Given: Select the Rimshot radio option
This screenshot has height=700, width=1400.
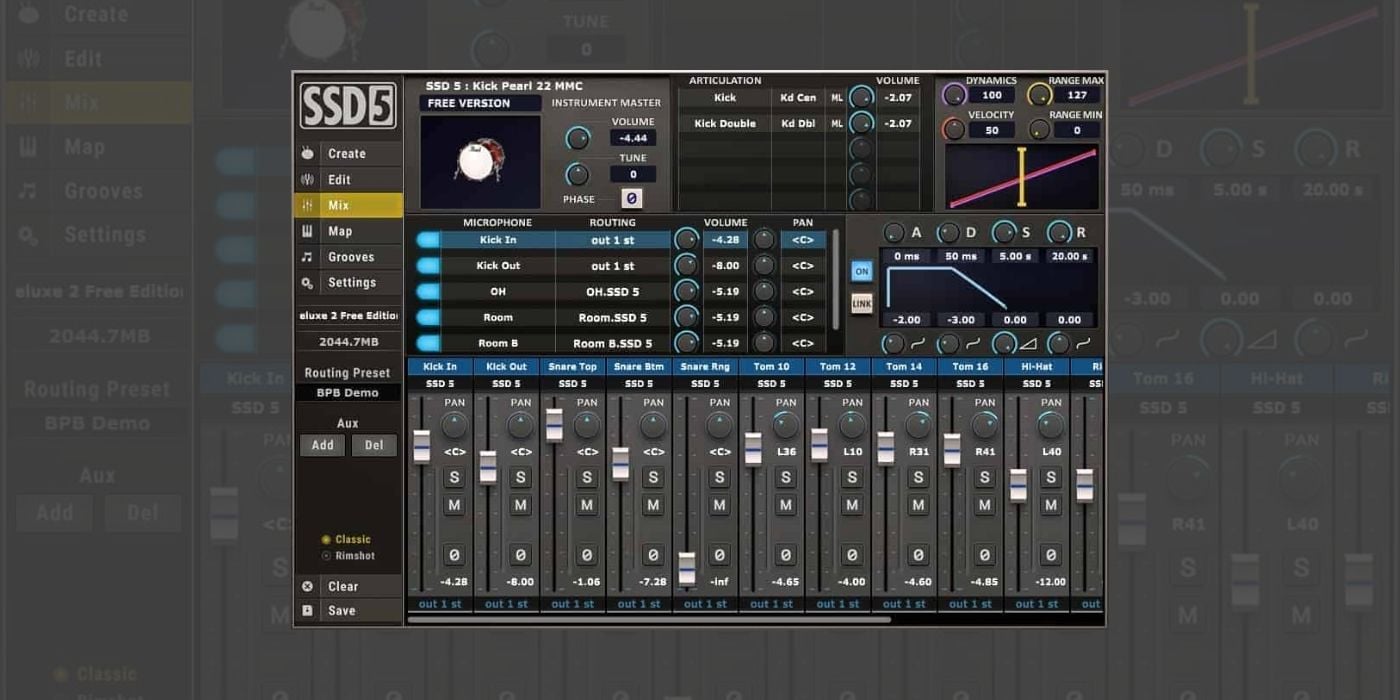Looking at the screenshot, I should tap(348, 556).
